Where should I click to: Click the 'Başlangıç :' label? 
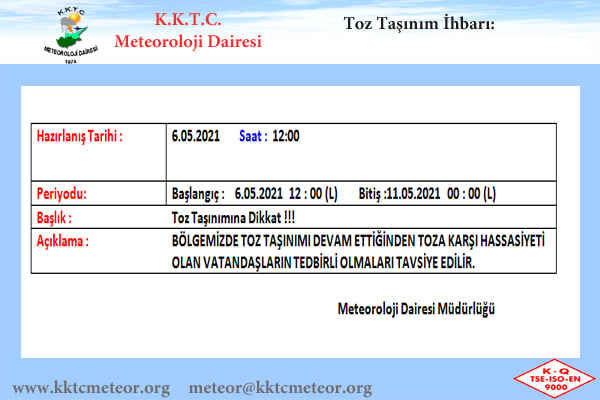tap(198, 194)
